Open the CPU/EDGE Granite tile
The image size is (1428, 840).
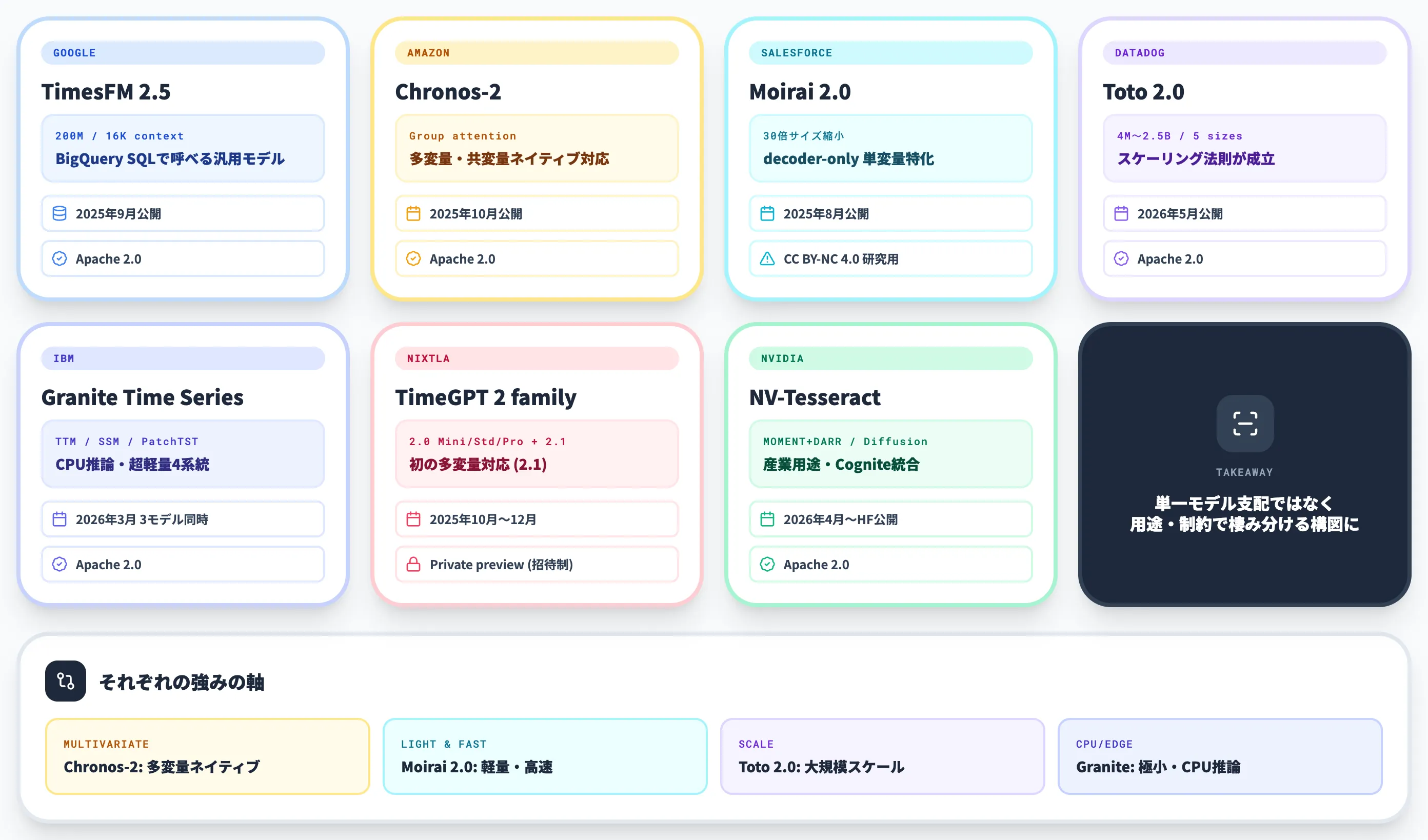tap(1220, 757)
